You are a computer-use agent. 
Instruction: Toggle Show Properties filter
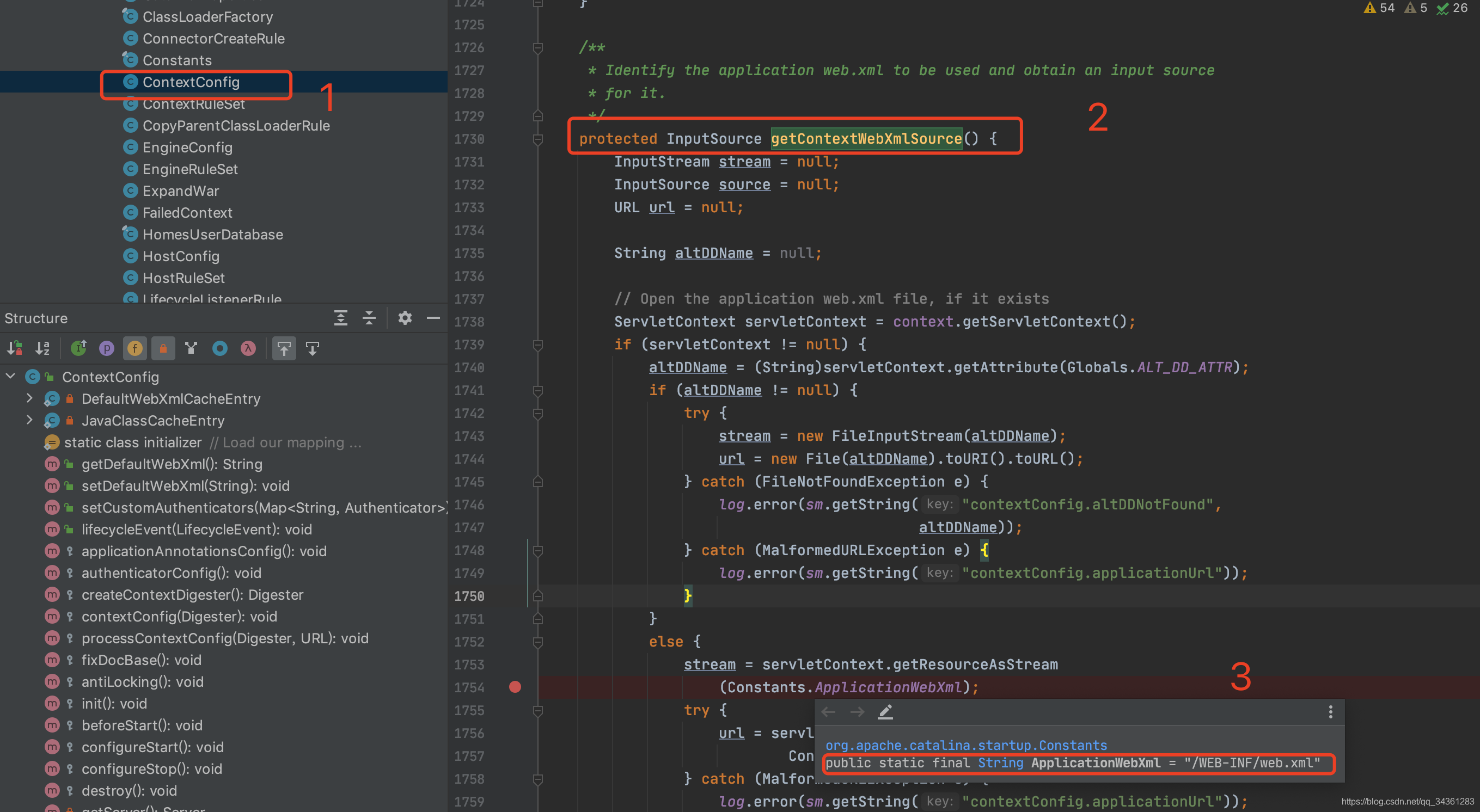coord(107,348)
